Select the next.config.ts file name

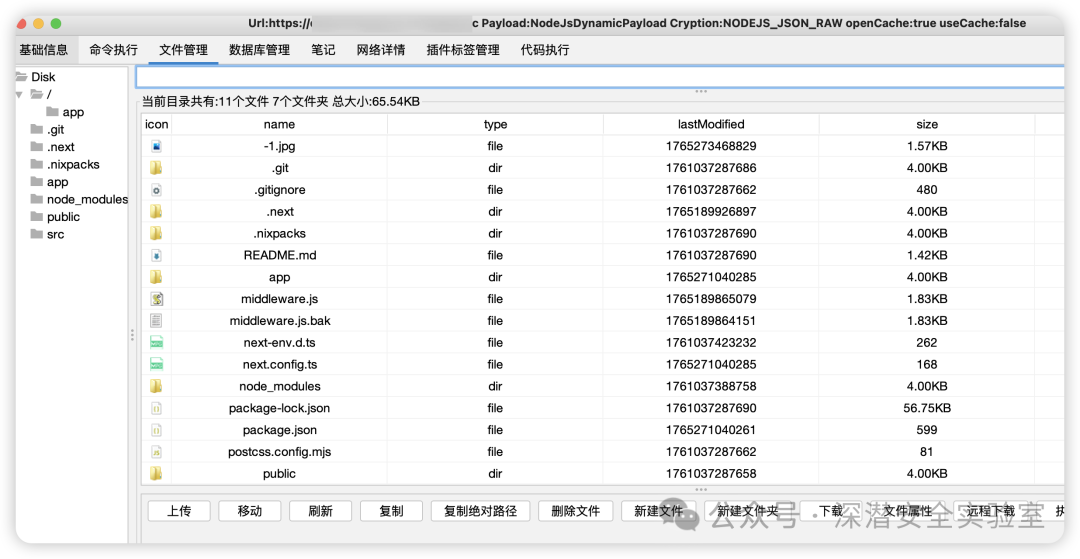click(280, 364)
